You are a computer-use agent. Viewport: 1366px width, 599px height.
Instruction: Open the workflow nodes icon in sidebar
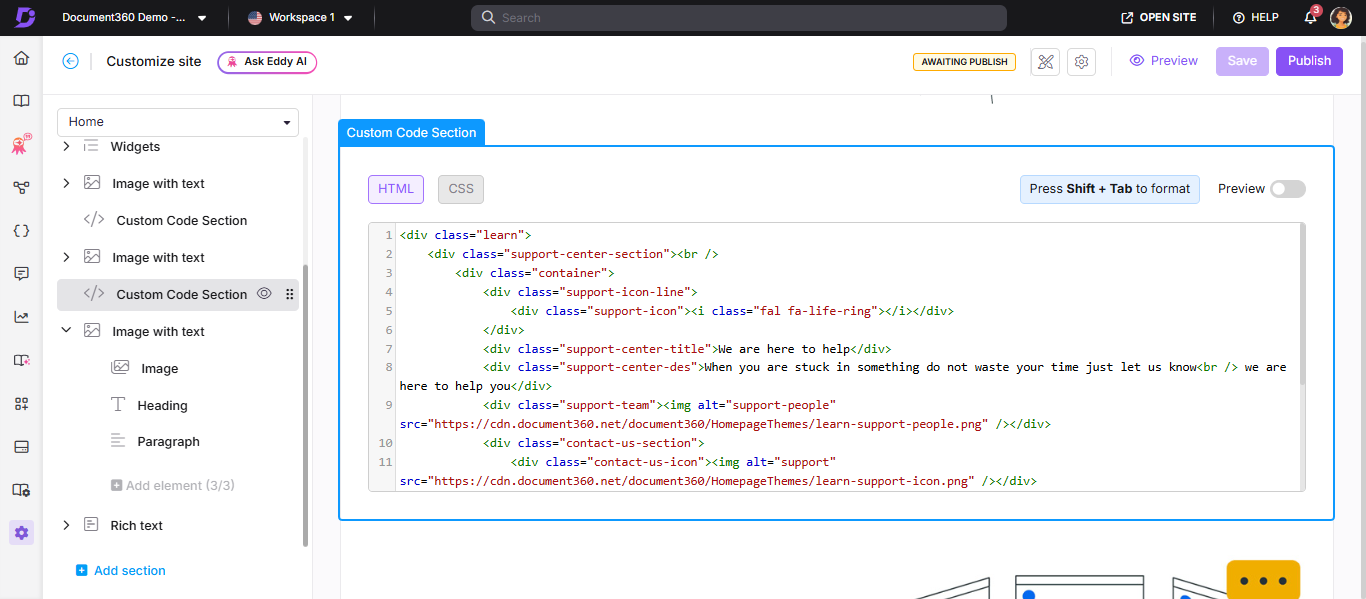point(21,187)
